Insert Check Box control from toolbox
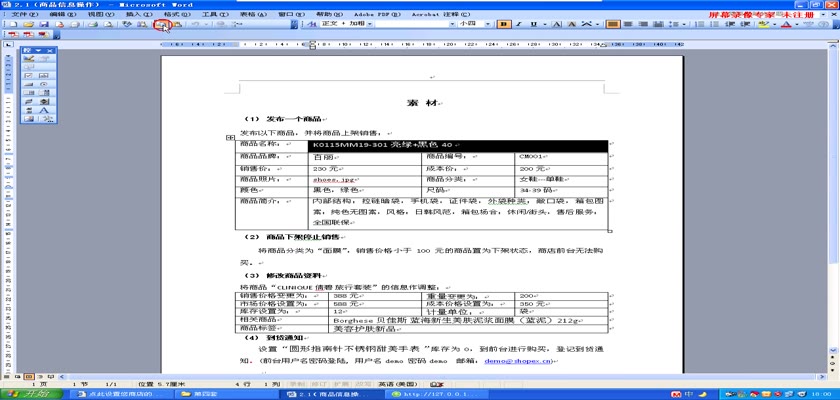Viewport: 840px width, 400px height. (29, 76)
